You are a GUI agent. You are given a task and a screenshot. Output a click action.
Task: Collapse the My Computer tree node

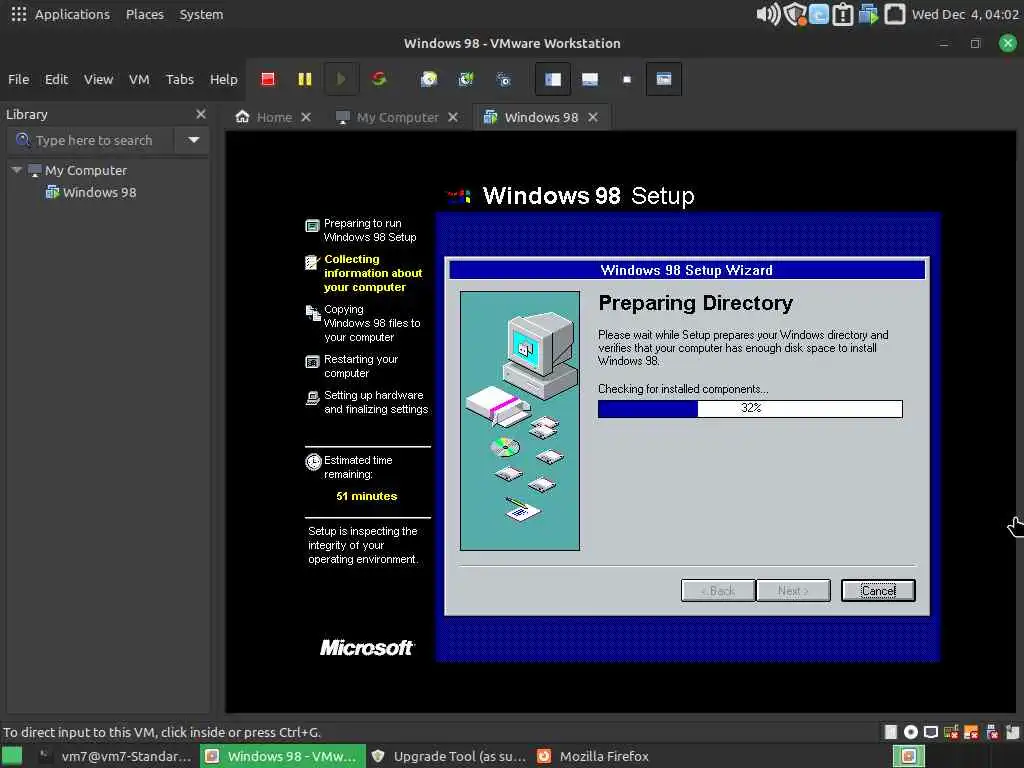coord(16,170)
